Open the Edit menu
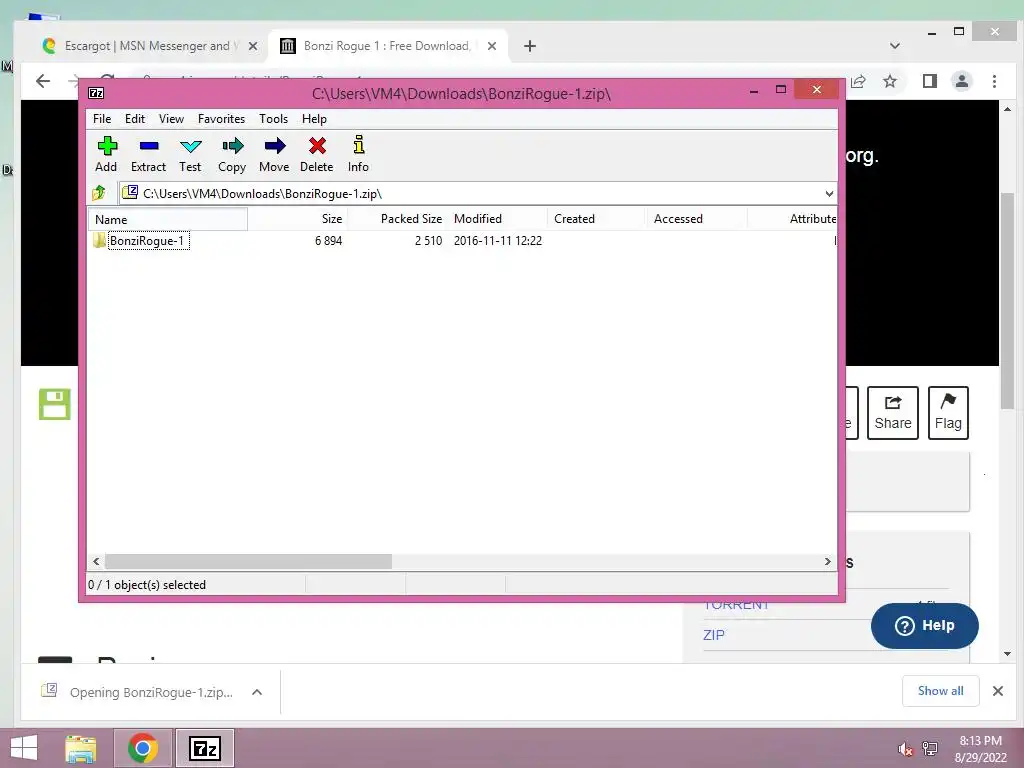The image size is (1024, 768). point(135,119)
